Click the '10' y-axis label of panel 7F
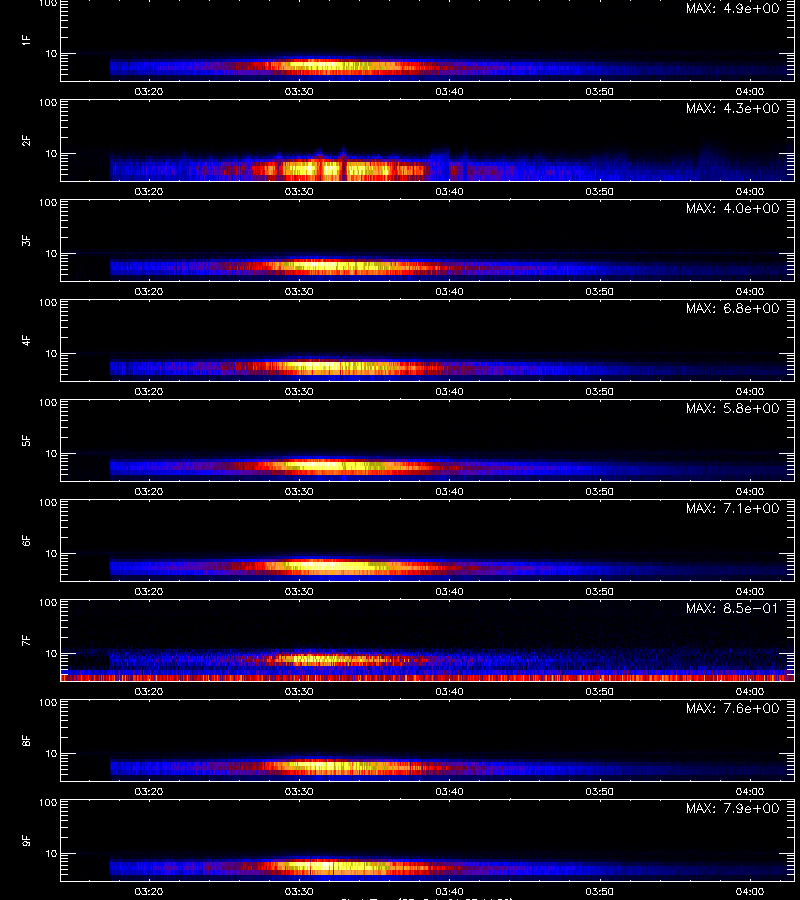 51,653
